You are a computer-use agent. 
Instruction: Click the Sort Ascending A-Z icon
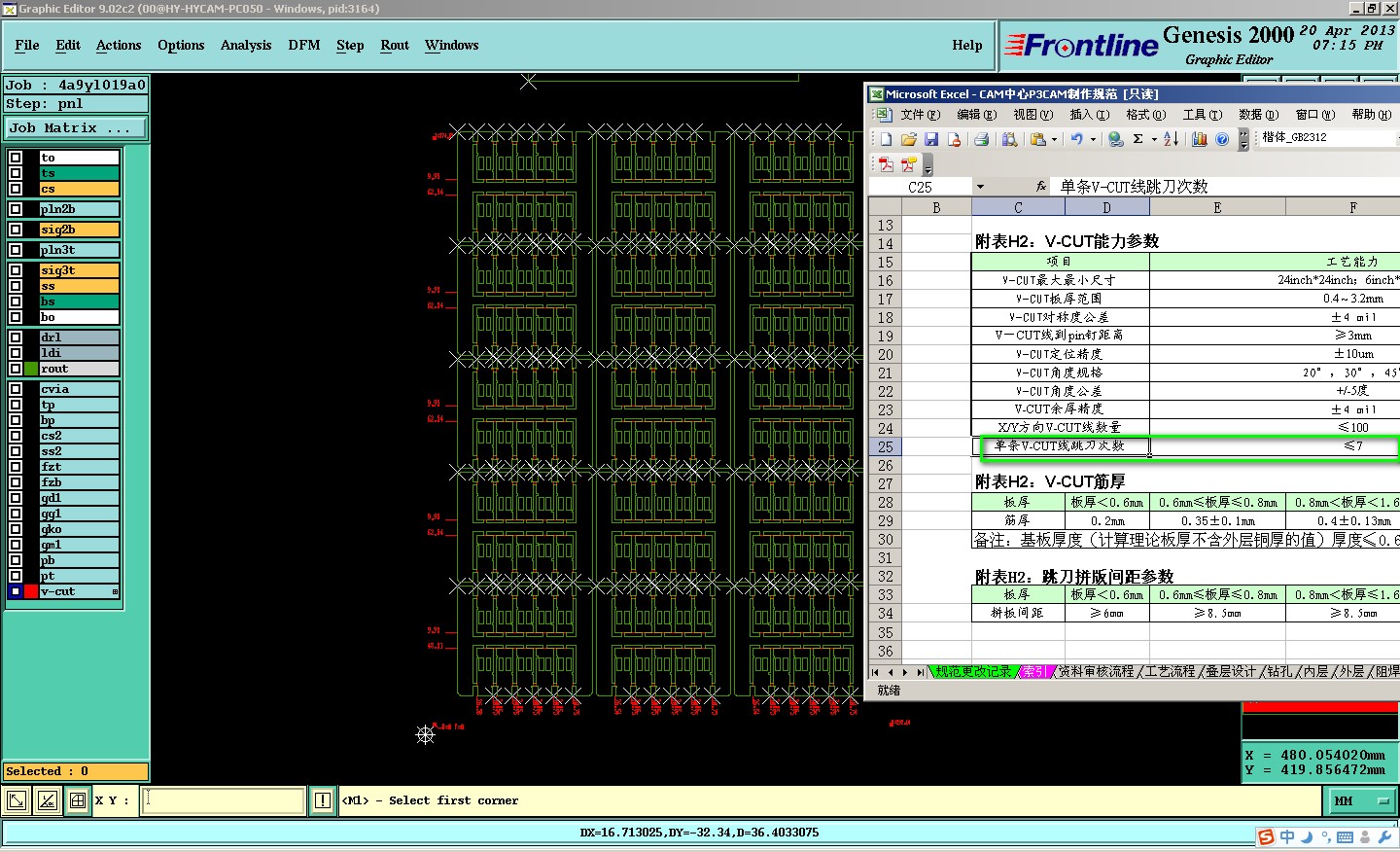tap(1172, 139)
